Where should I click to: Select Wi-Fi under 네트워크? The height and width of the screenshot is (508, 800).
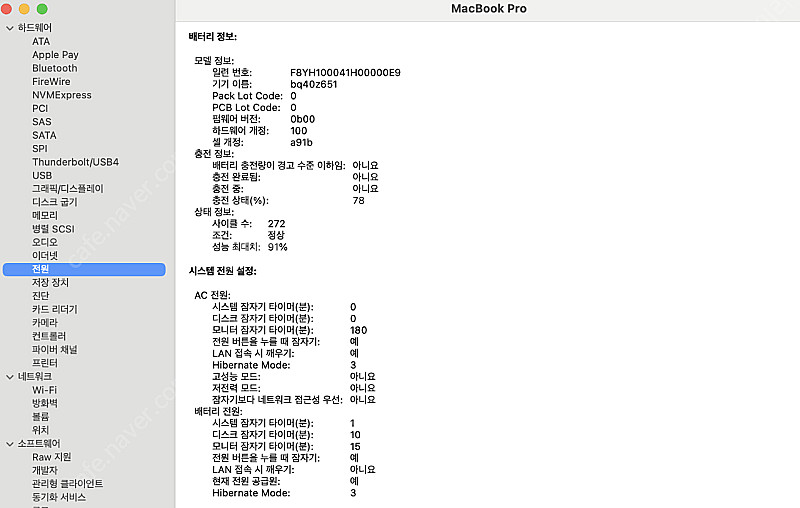click(x=44, y=390)
